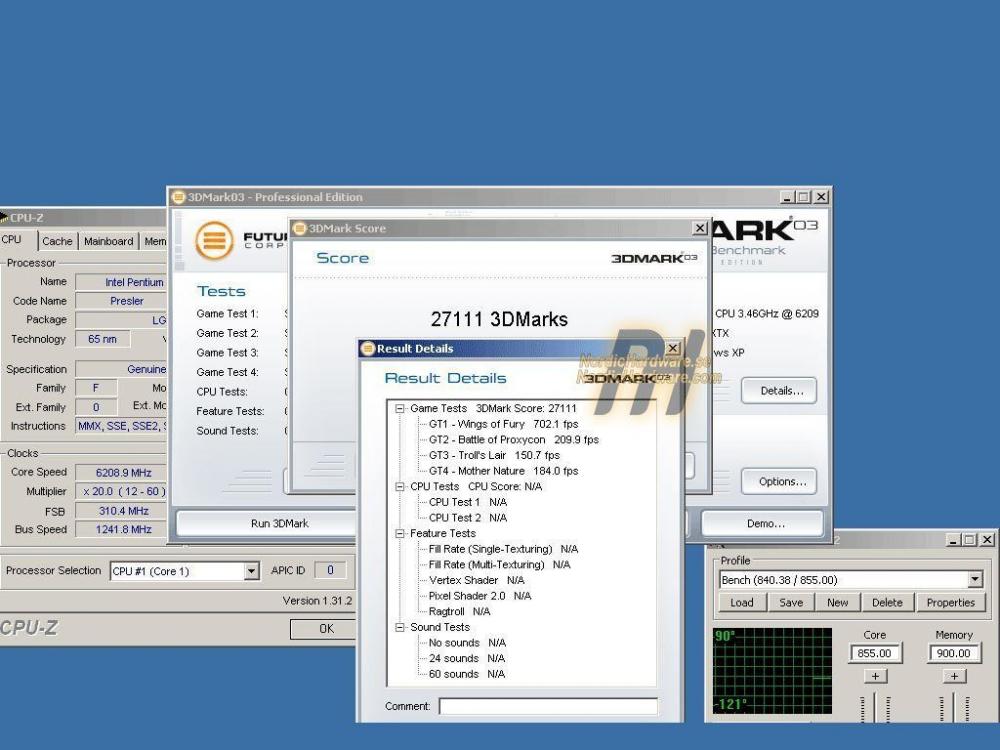Switch to the Mainboard tab in CPU-Z
Image resolution: width=1000 pixels, height=750 pixels.
tap(108, 241)
